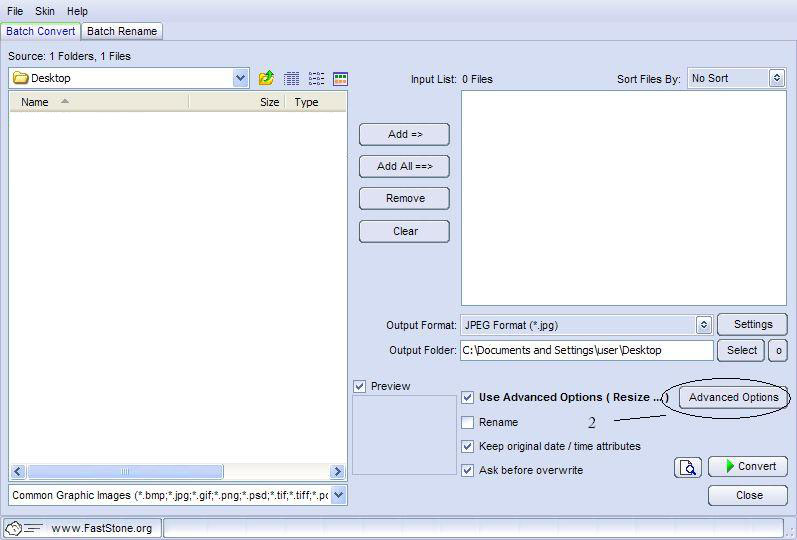Go up one folder level icon

[x=266, y=78]
